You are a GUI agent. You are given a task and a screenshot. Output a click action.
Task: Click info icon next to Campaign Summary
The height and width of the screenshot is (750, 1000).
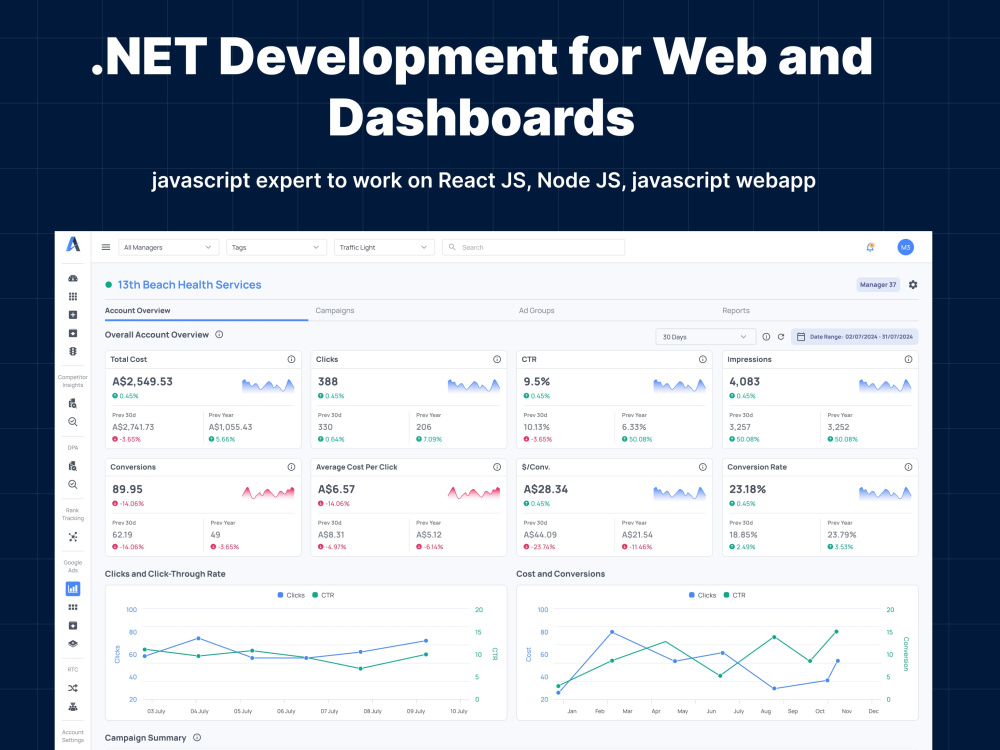(197, 737)
